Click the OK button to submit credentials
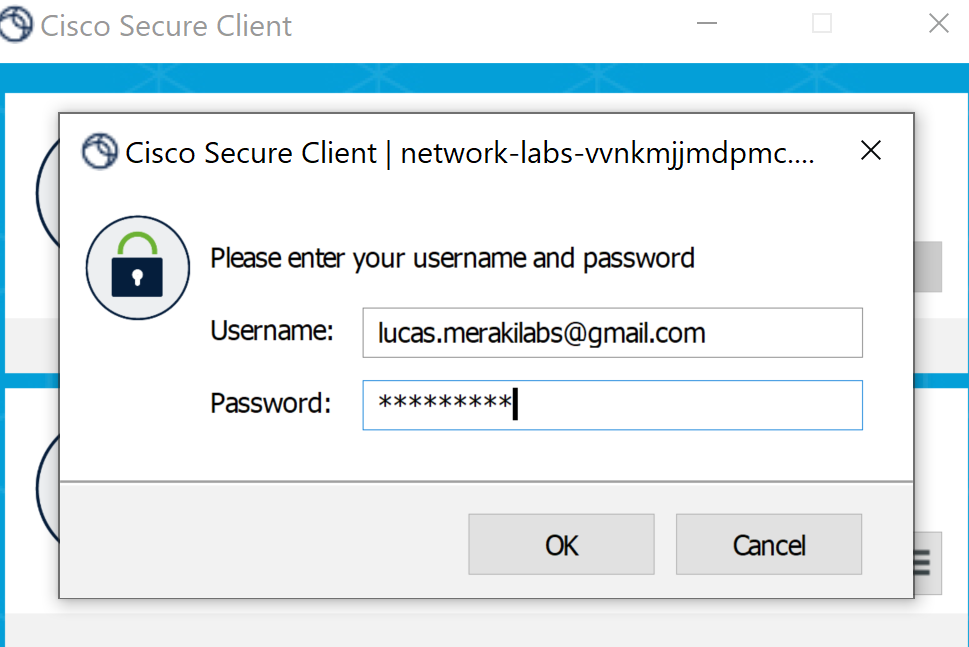969x647 pixels. 561,544
